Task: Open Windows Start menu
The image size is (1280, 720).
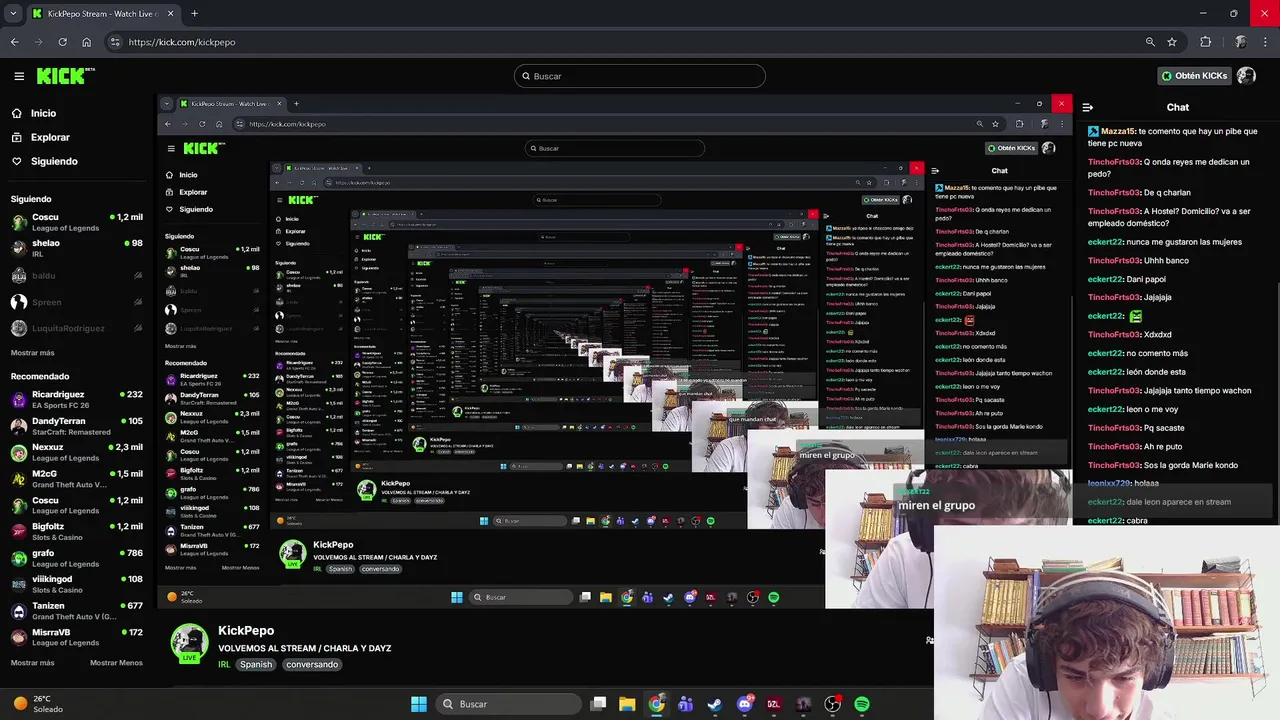Action: coord(419,704)
